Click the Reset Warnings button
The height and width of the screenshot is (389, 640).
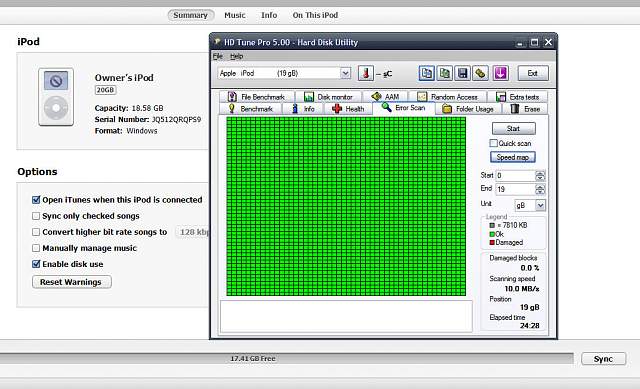click(x=71, y=282)
